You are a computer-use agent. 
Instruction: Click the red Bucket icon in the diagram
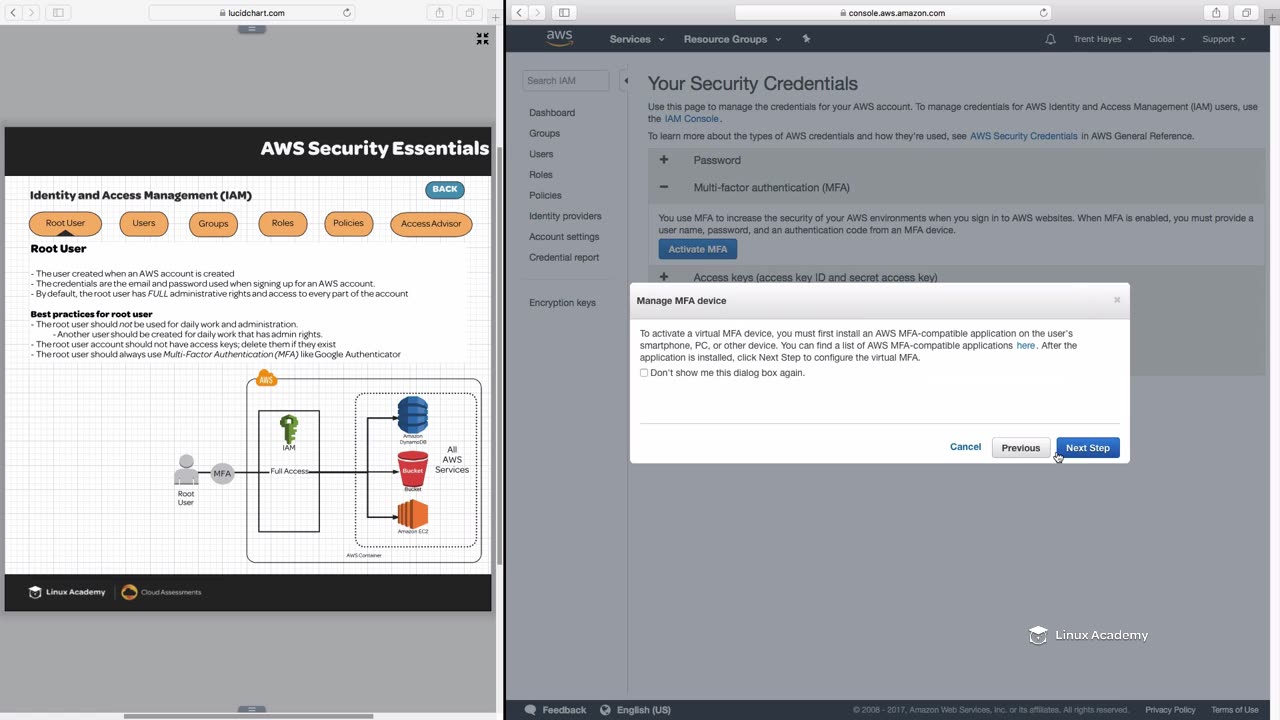click(x=413, y=468)
